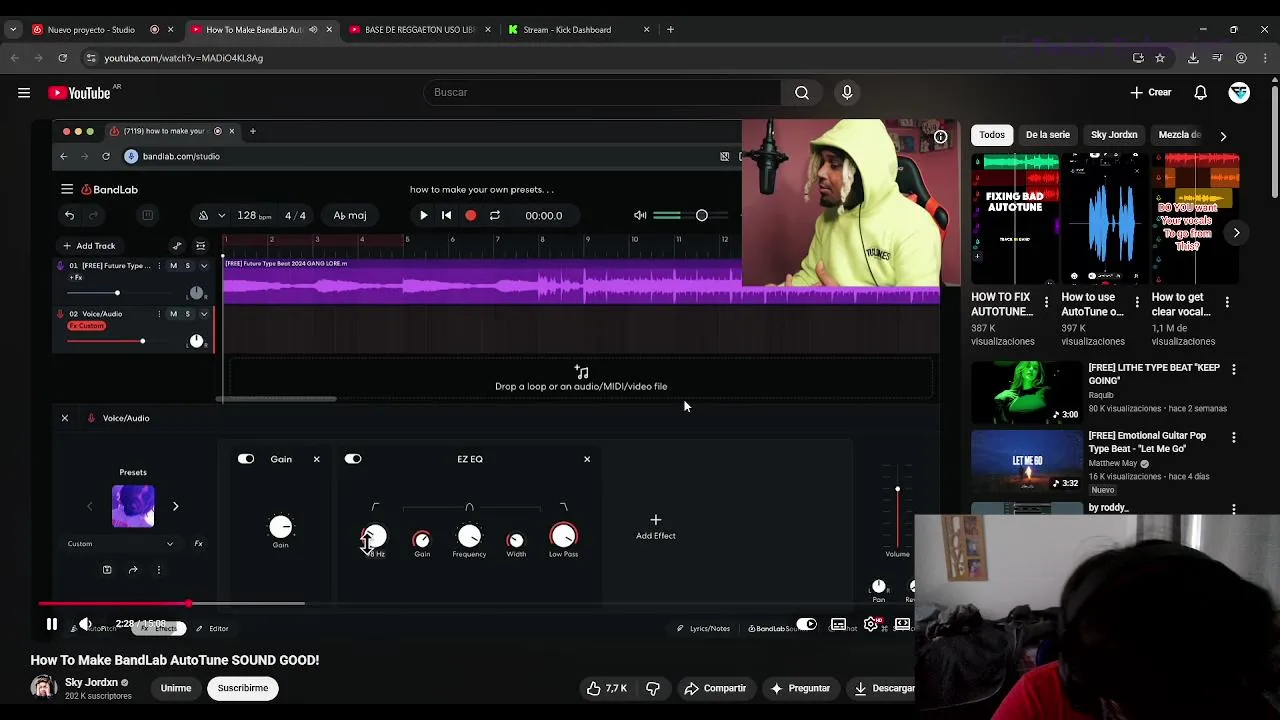The image size is (1280, 720).
Task: Click the YouTube video progress bar
Action: tap(477, 604)
